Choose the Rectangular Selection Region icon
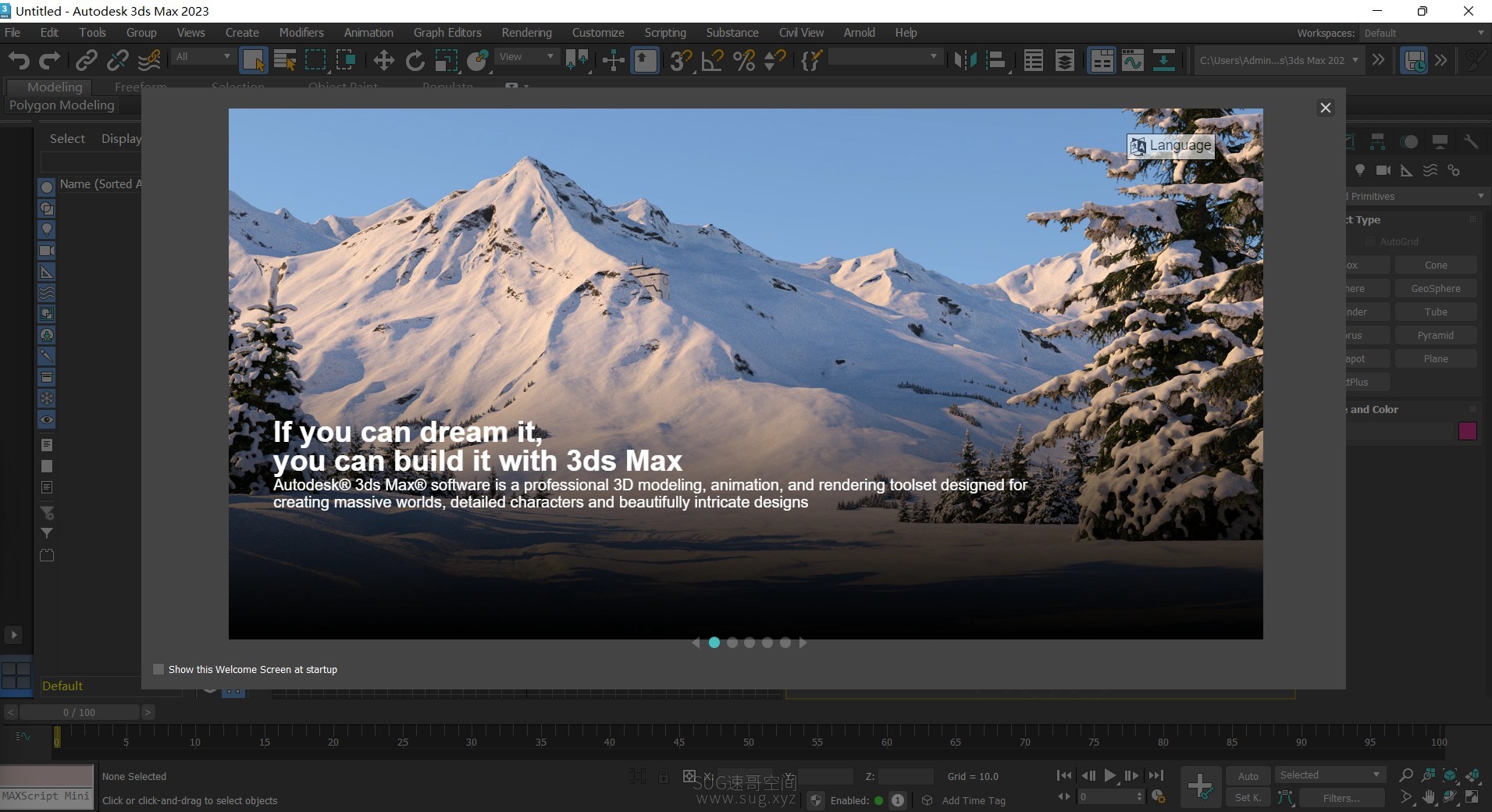This screenshot has width=1492, height=812. click(x=315, y=60)
